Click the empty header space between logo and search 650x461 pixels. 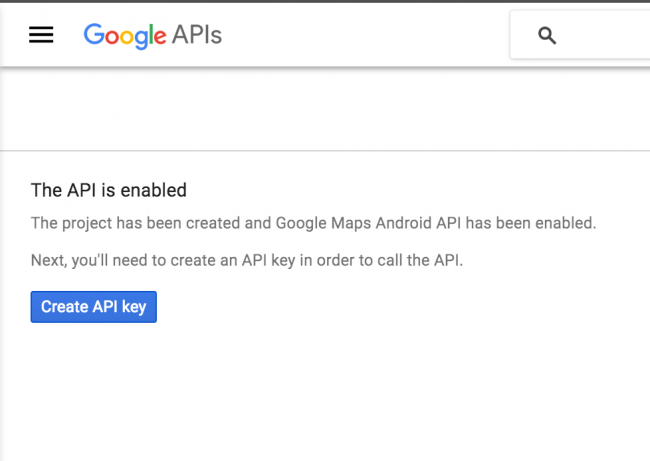pos(365,35)
